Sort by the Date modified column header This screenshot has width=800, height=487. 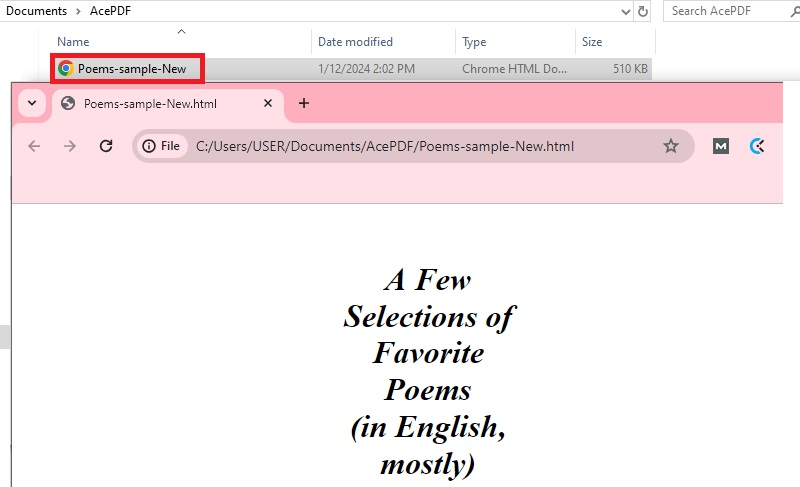tap(355, 42)
